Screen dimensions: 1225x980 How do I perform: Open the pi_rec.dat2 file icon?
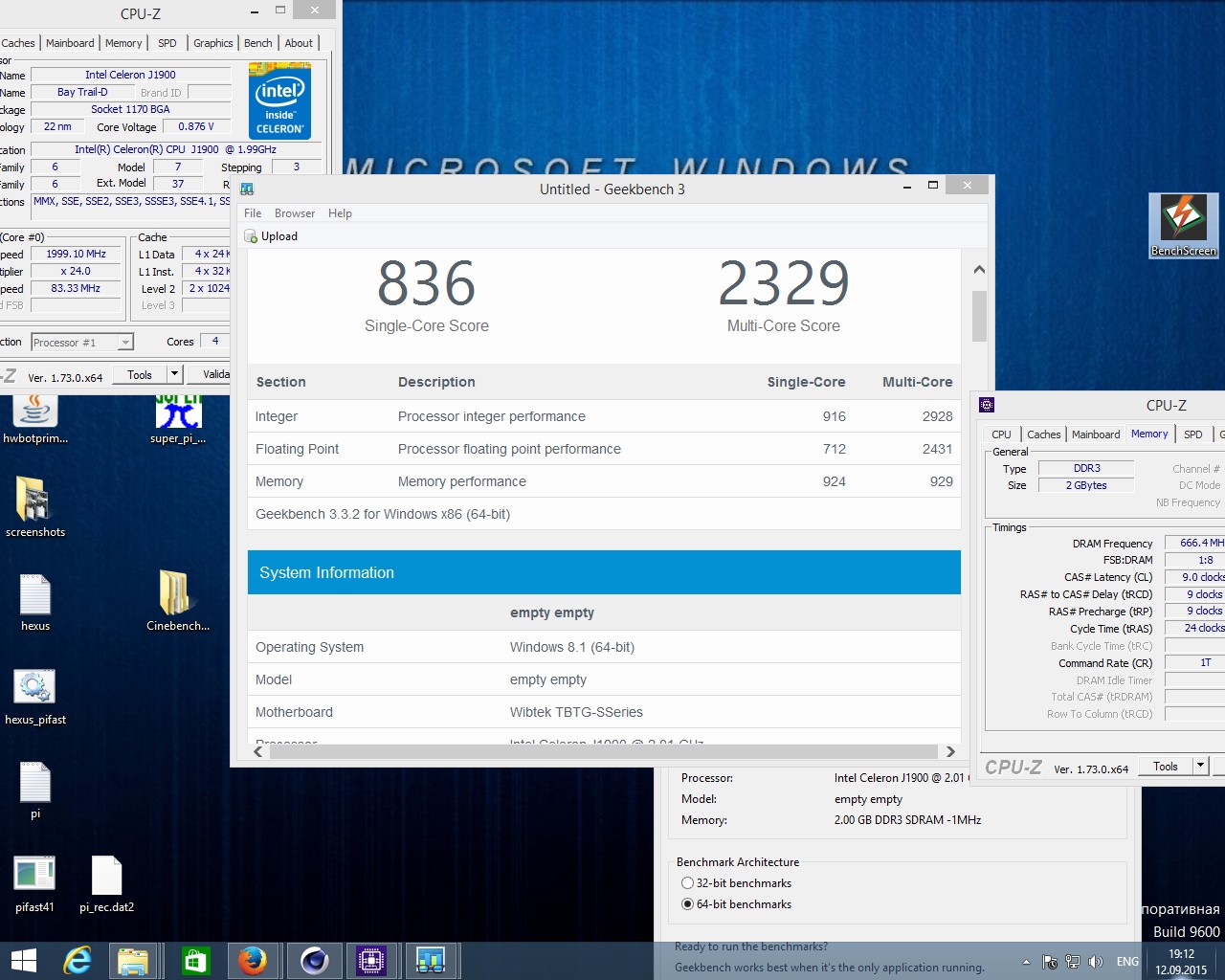[x=106, y=883]
